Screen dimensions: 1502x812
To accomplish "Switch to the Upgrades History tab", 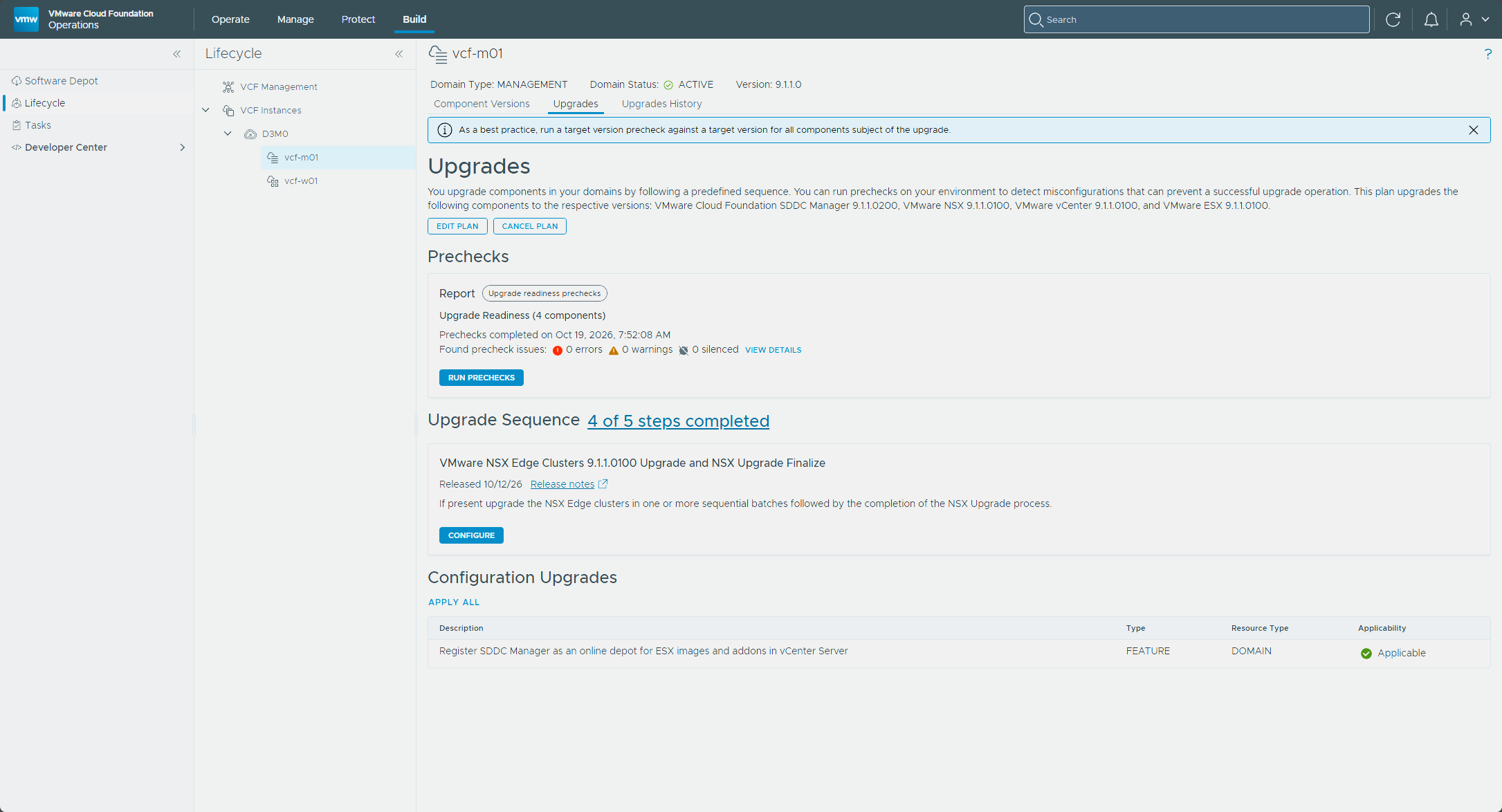I will point(661,104).
